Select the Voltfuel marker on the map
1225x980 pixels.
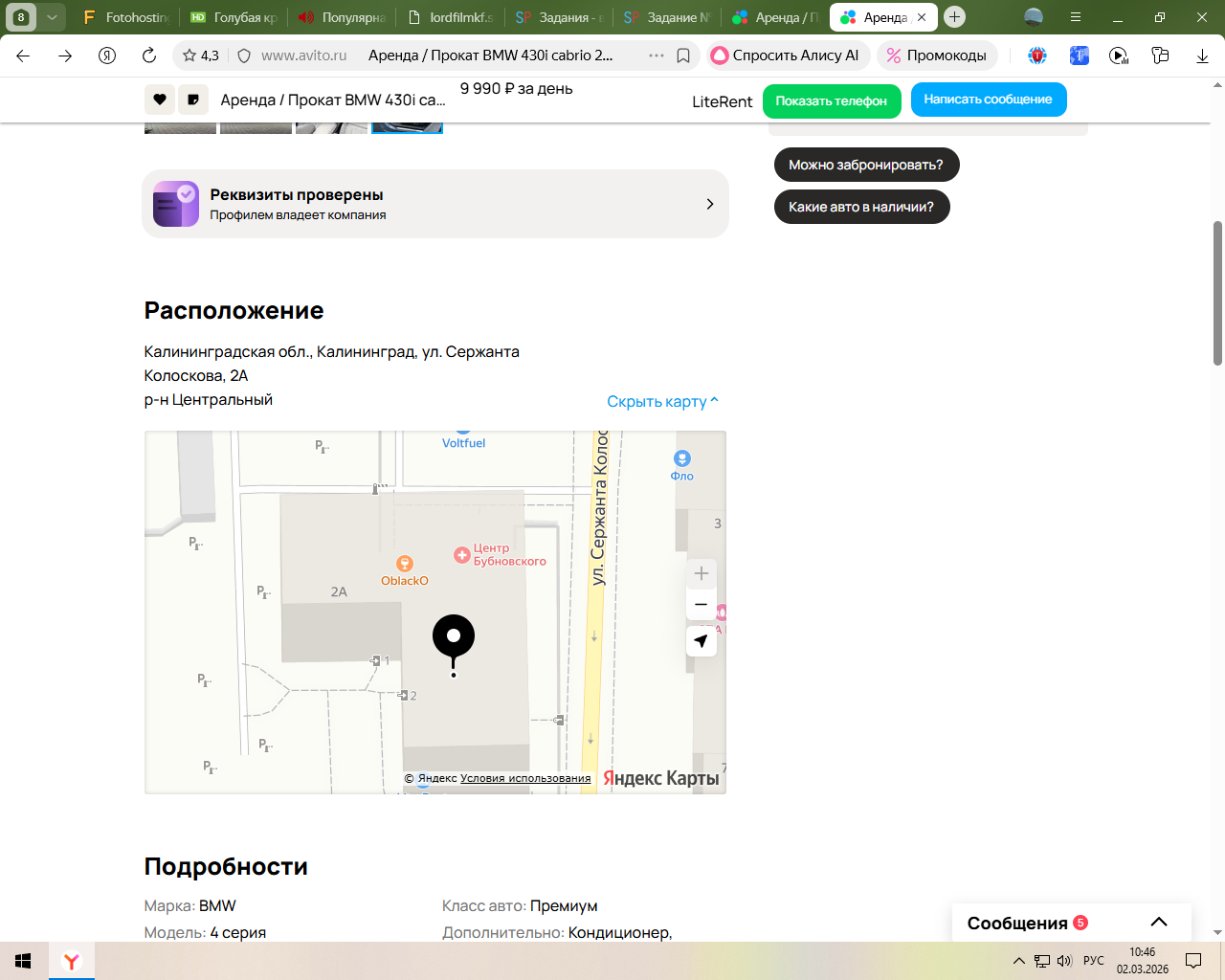pyautogui.click(x=463, y=438)
